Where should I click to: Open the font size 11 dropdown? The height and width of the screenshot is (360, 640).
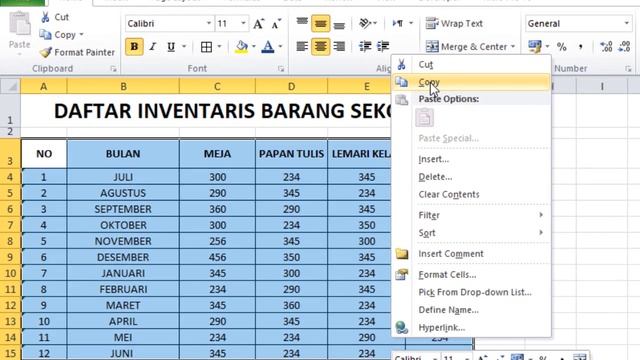coord(243,24)
